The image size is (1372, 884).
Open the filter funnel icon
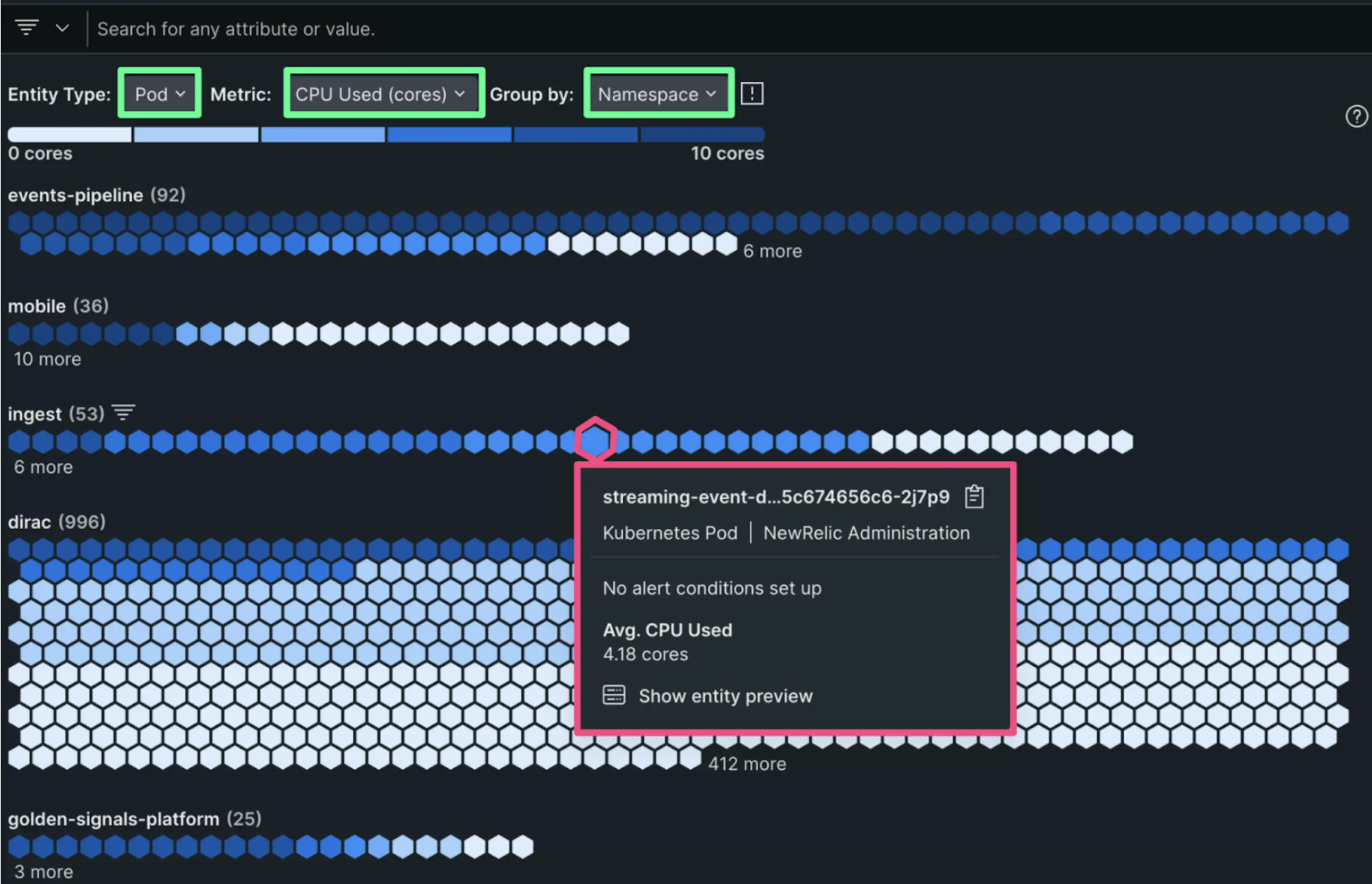pos(26,27)
